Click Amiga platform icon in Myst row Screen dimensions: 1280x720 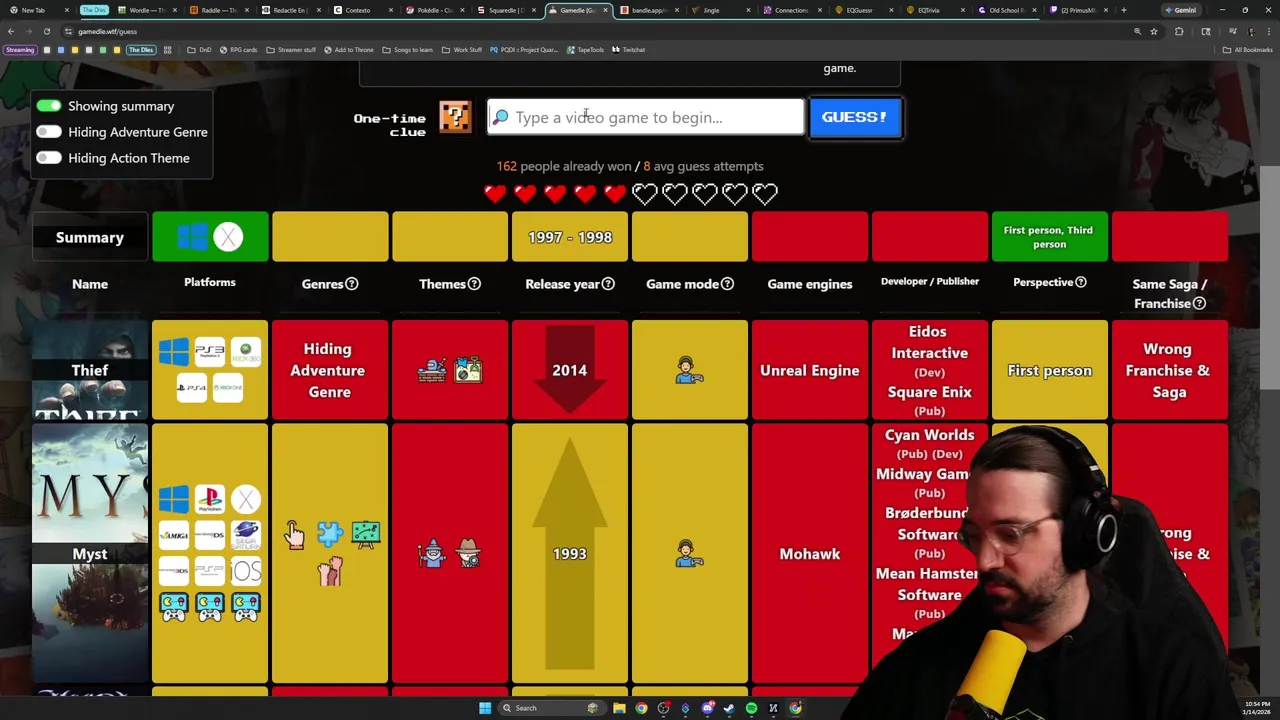pyautogui.click(x=173, y=535)
